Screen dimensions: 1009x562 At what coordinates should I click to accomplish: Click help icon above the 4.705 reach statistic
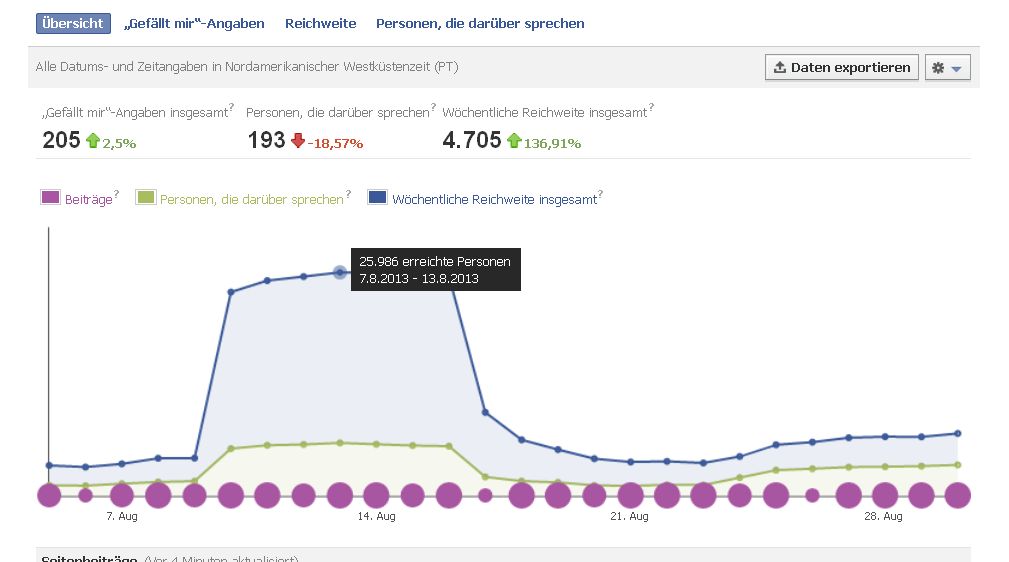651,106
